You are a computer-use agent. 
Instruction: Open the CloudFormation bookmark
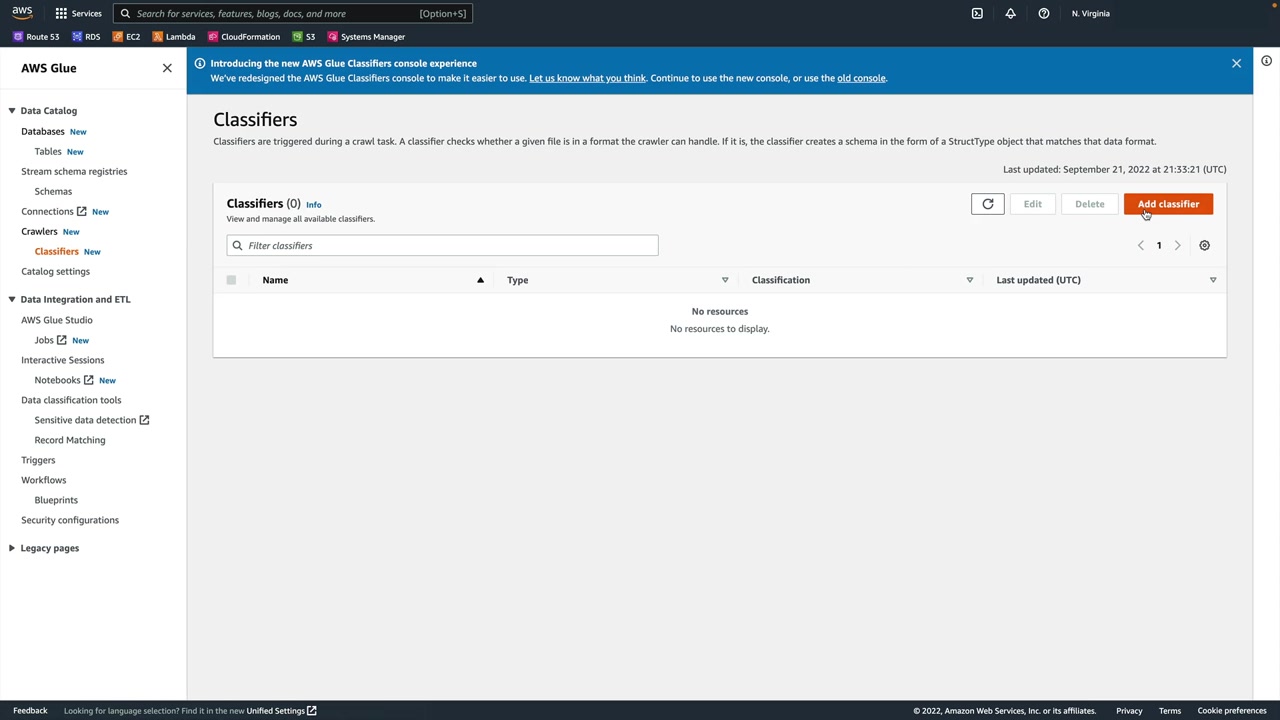tap(244, 37)
